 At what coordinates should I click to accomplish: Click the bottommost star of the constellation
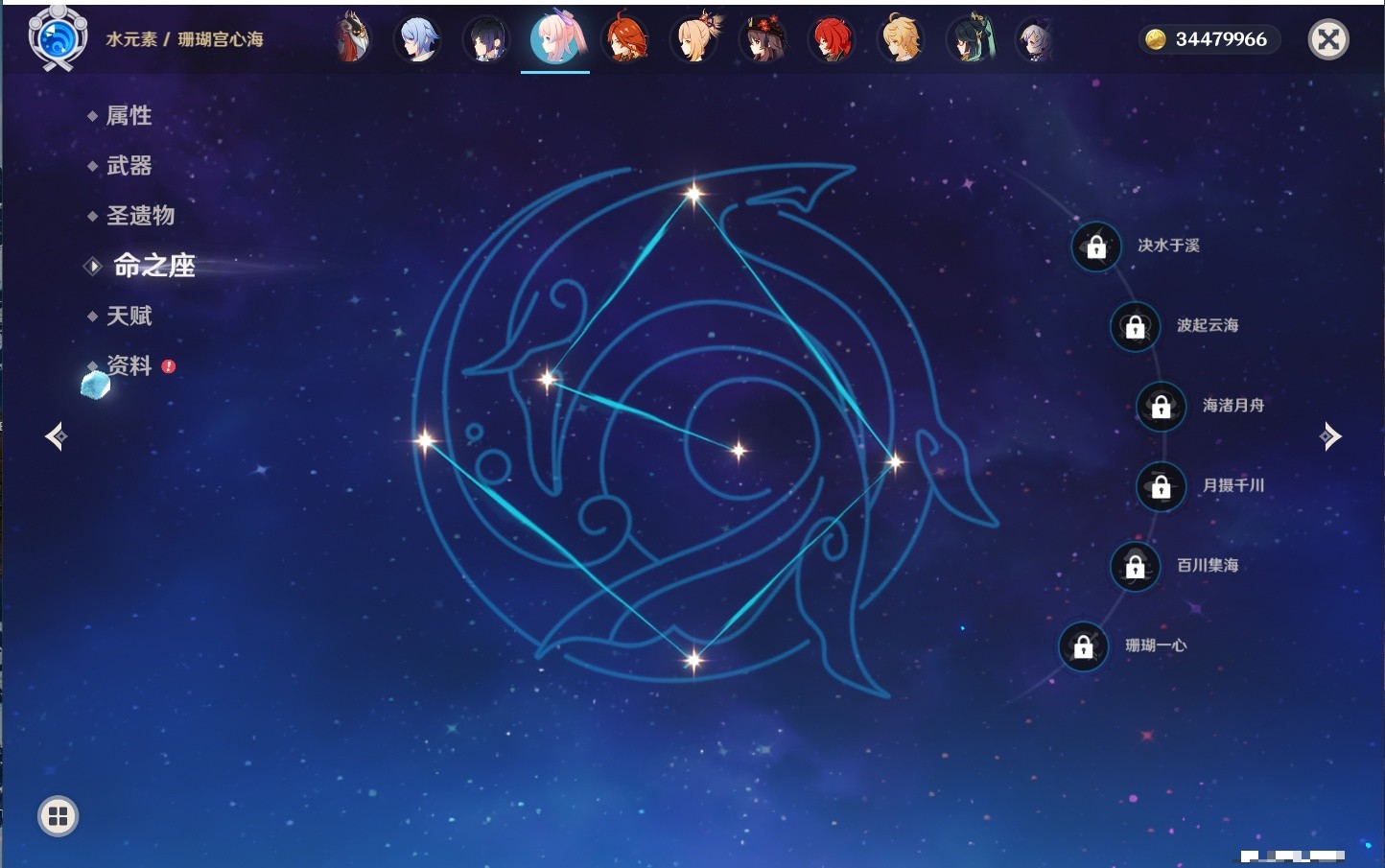pyautogui.click(x=693, y=659)
